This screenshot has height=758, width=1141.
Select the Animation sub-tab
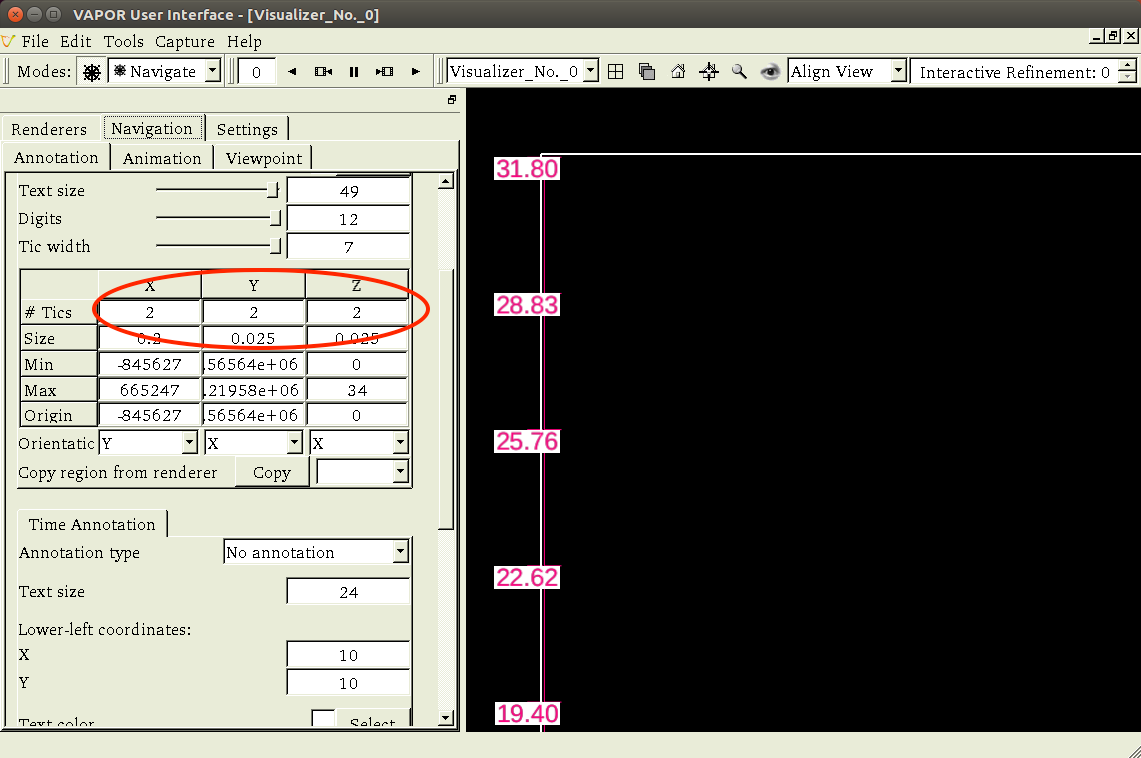pyautogui.click(x=162, y=159)
